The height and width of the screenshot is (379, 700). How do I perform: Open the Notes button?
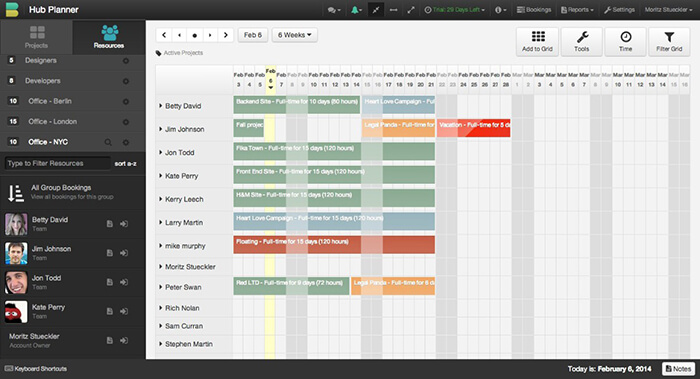pos(679,369)
